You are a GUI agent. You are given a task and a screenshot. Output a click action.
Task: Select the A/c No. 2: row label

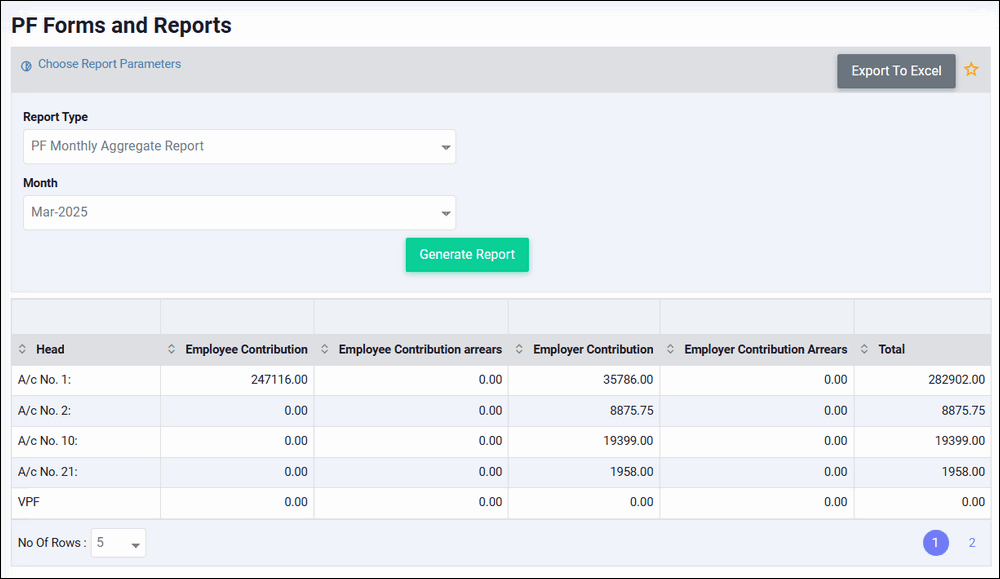pyautogui.click(x=45, y=411)
